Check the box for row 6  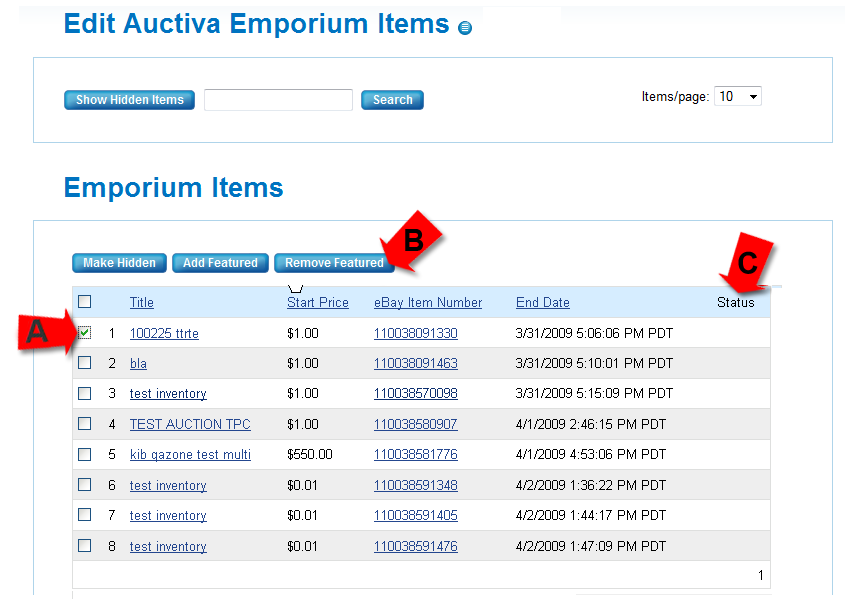point(85,485)
